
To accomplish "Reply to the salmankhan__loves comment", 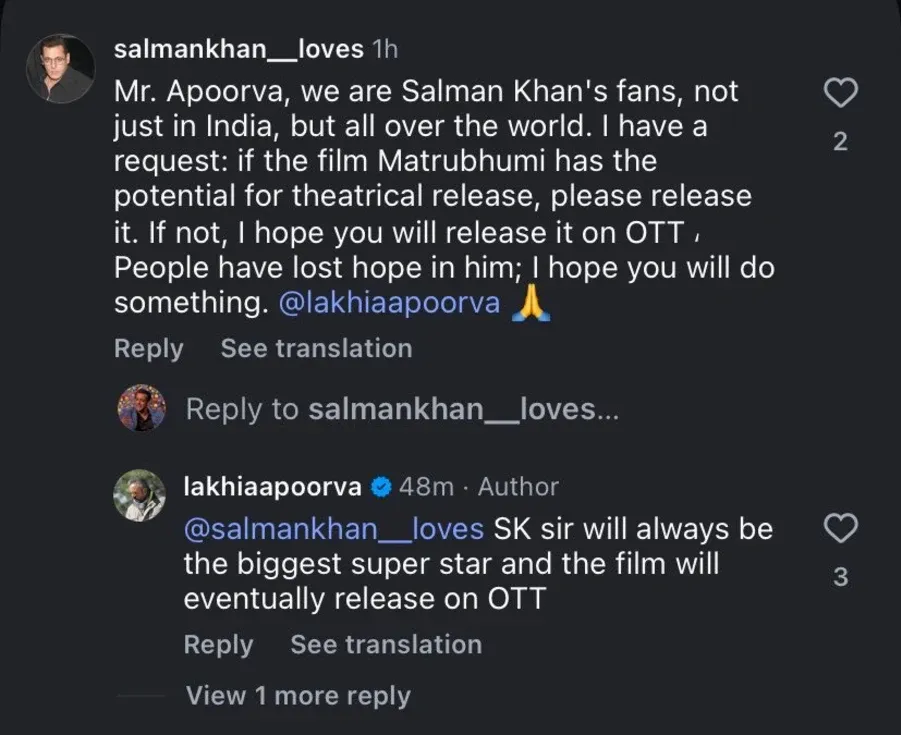I will 149,348.
